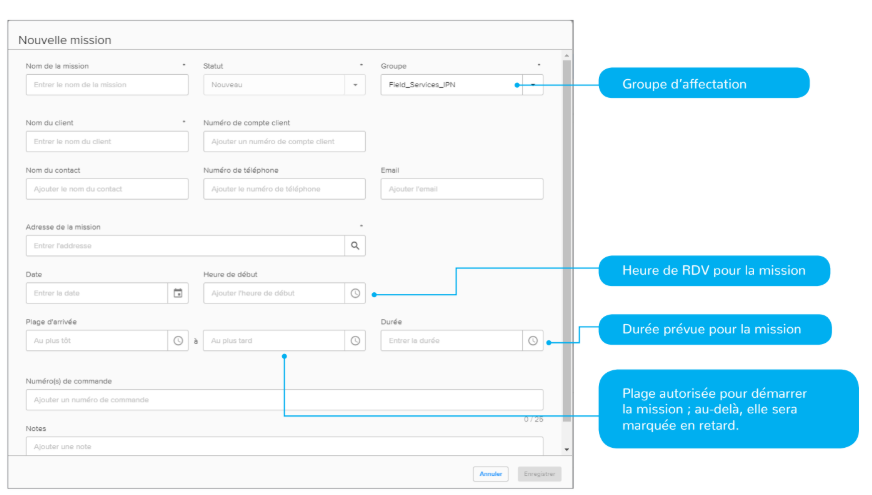Open the Groupe combo box Field_Services_IPN
Screen dimensions: 872x495
pos(462,85)
